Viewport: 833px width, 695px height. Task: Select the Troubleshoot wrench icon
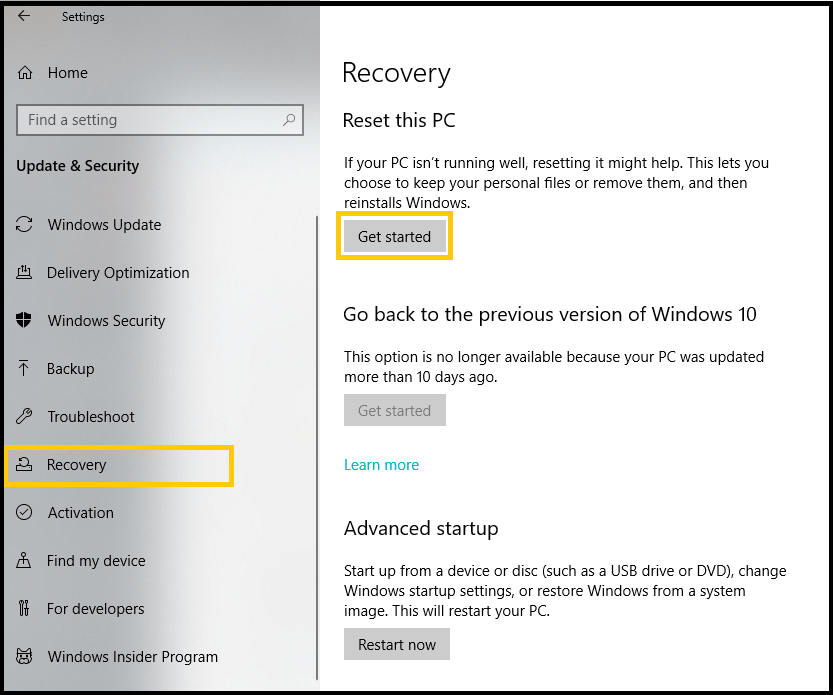pyautogui.click(x=28, y=417)
